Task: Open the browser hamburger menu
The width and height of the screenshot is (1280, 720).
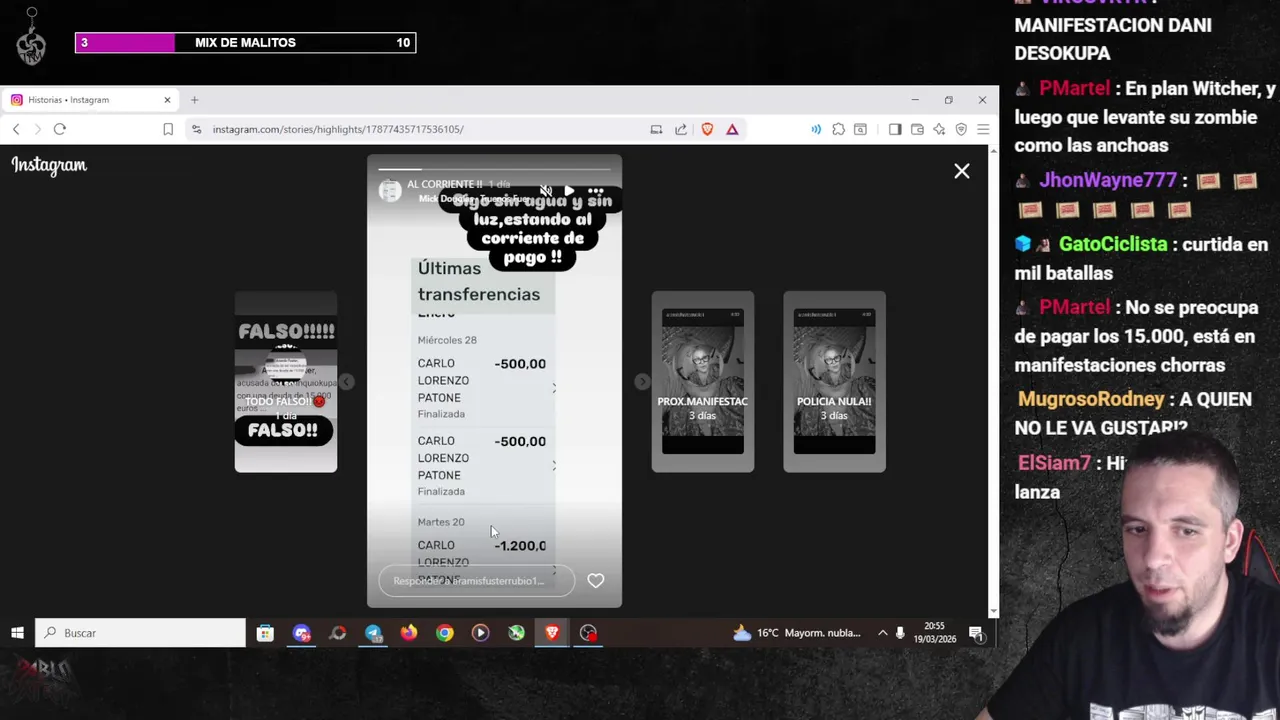Action: point(983,129)
